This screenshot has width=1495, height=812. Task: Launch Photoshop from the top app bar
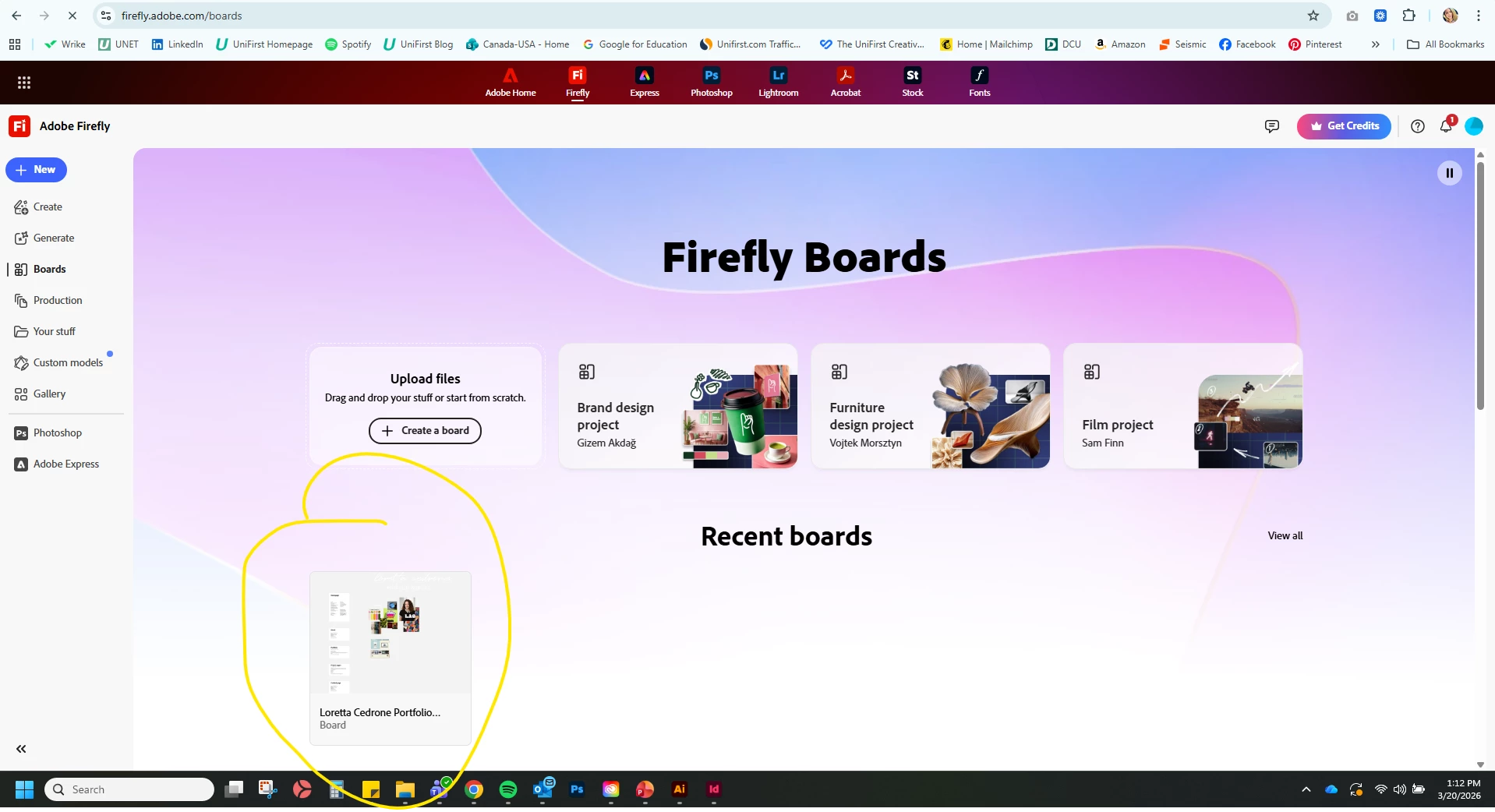click(712, 83)
